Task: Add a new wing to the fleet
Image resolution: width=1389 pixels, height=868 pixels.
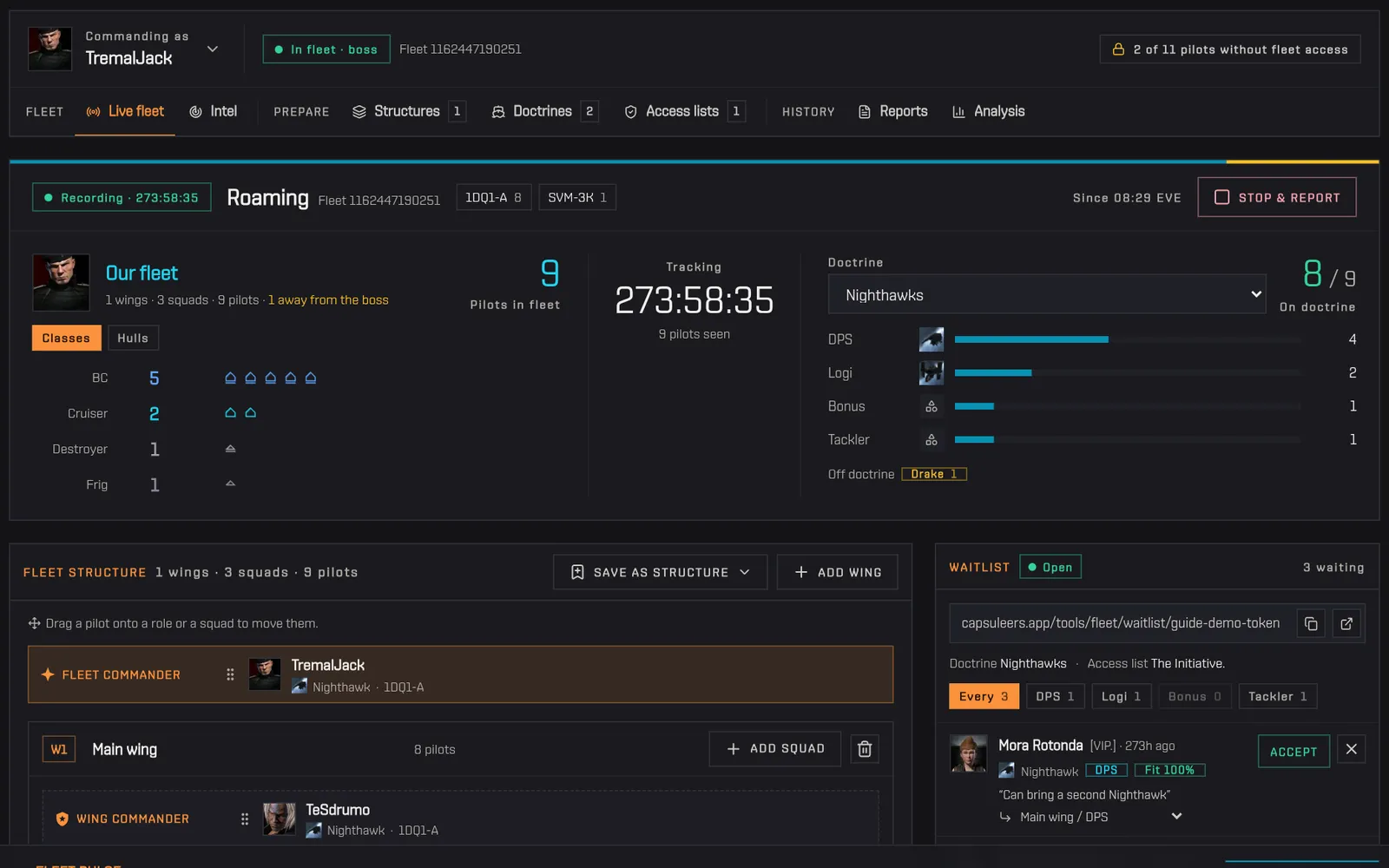Action: pyautogui.click(x=838, y=572)
